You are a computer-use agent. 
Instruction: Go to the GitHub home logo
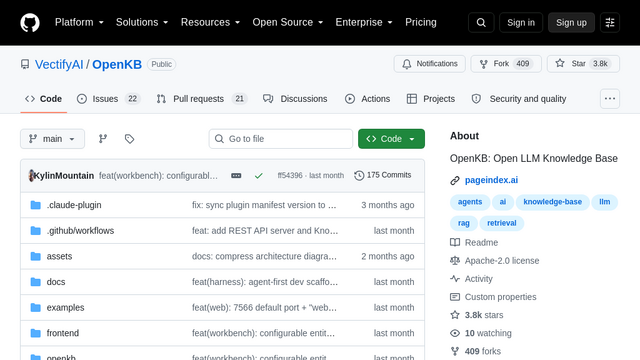click(30, 22)
